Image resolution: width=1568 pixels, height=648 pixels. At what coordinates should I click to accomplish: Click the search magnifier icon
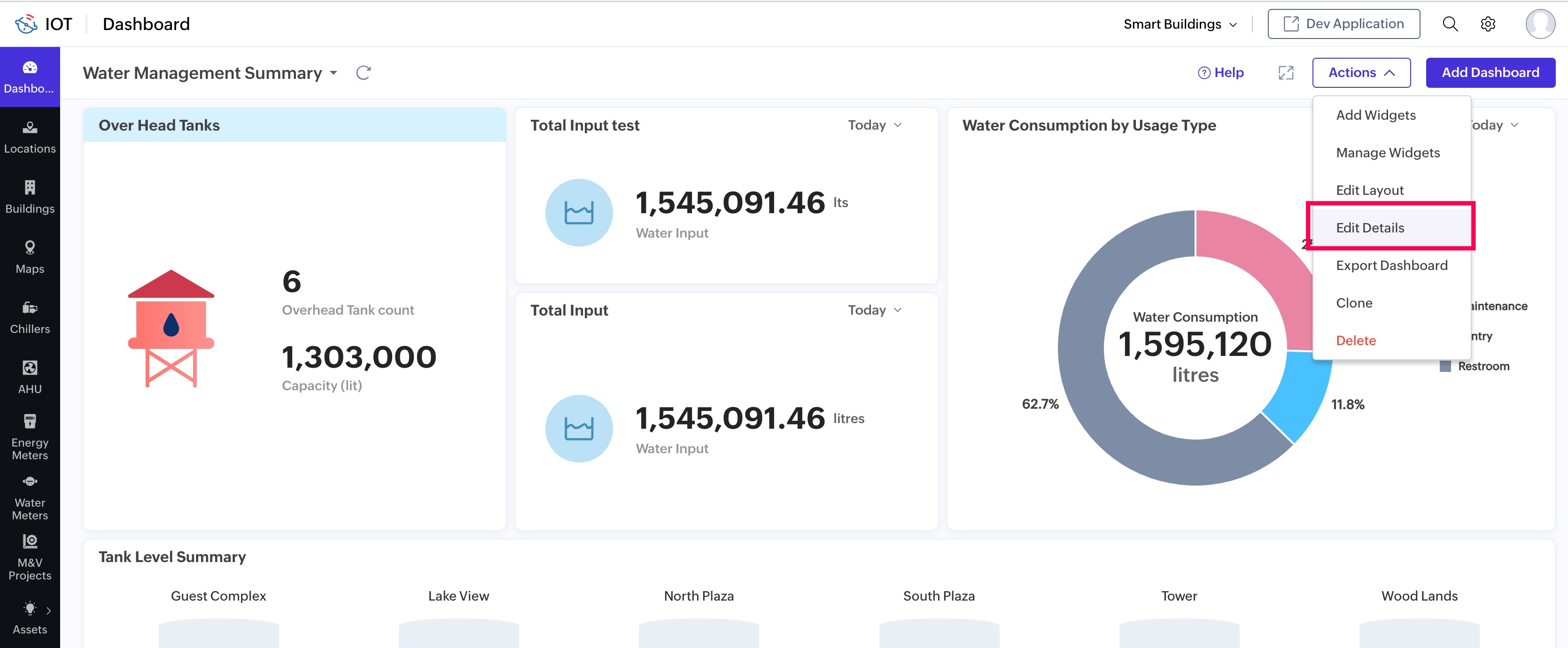(1450, 24)
